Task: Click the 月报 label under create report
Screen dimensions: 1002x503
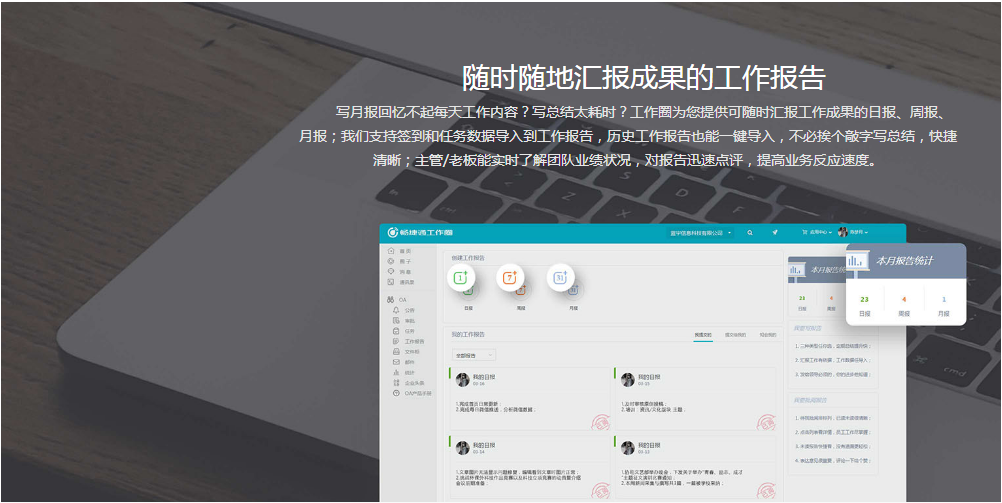Action: coord(573,308)
